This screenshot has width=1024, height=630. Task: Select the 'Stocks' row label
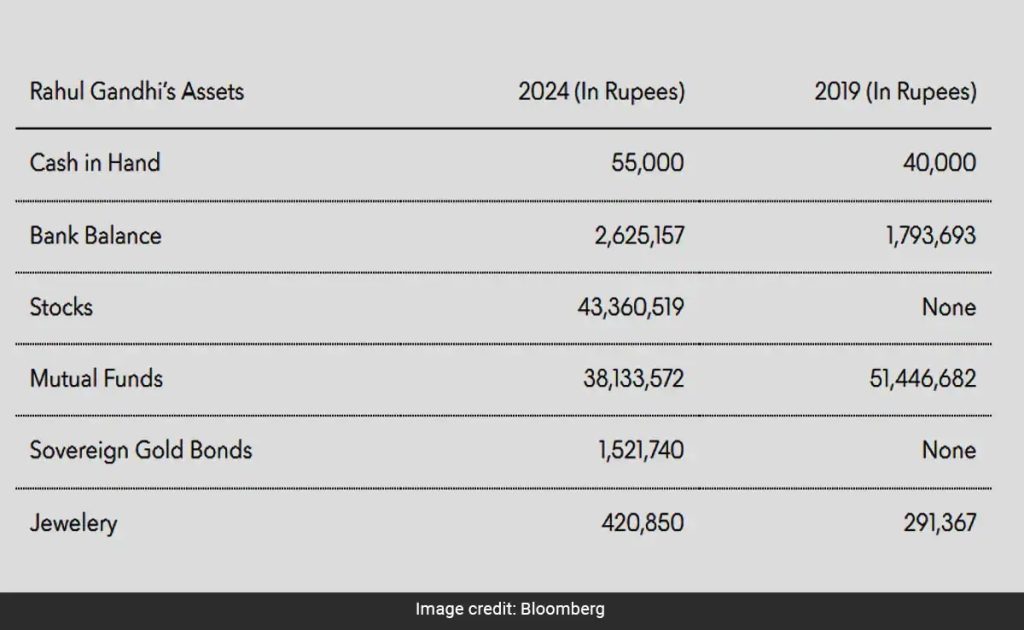click(61, 306)
